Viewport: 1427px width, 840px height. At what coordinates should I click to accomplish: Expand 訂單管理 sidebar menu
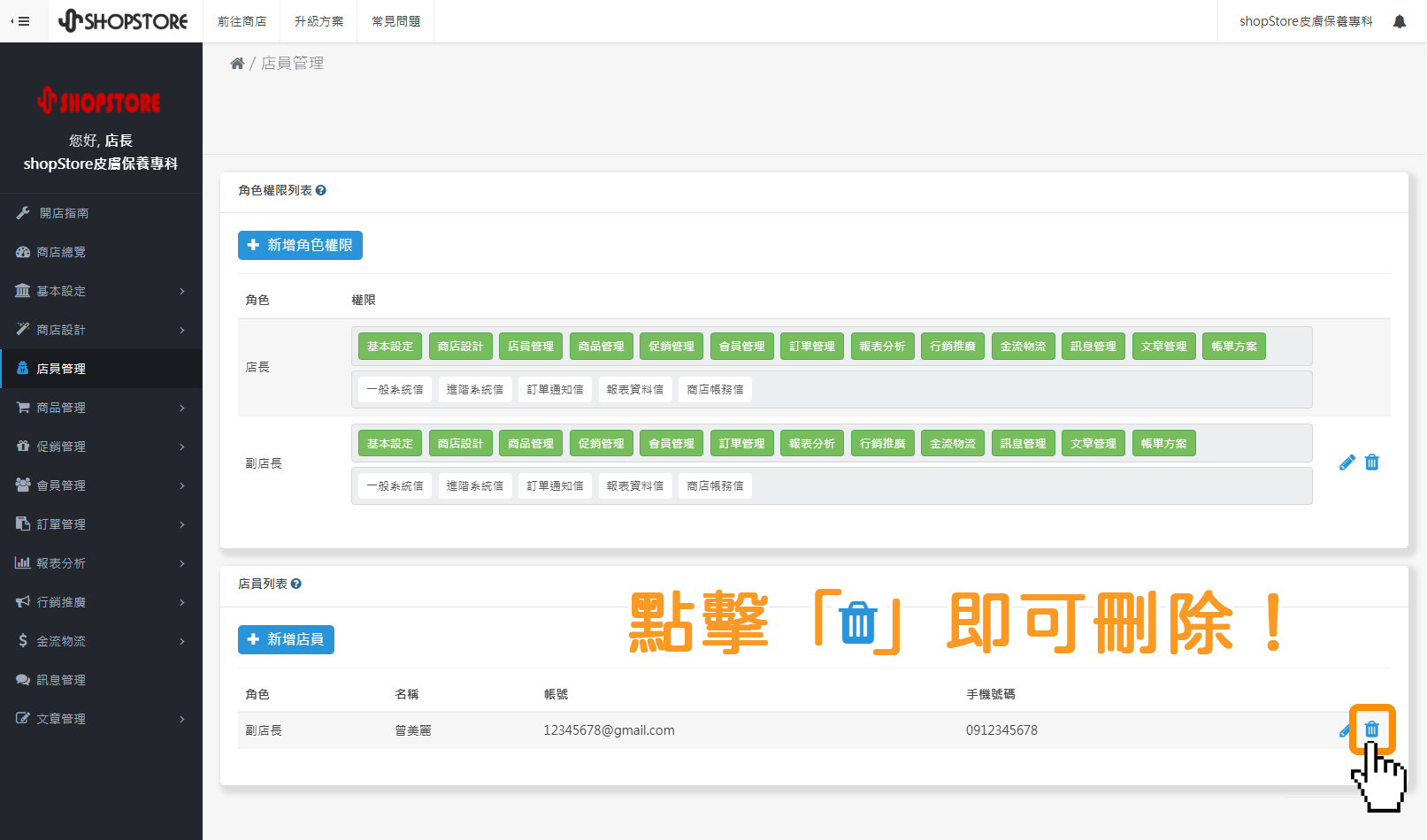click(101, 524)
